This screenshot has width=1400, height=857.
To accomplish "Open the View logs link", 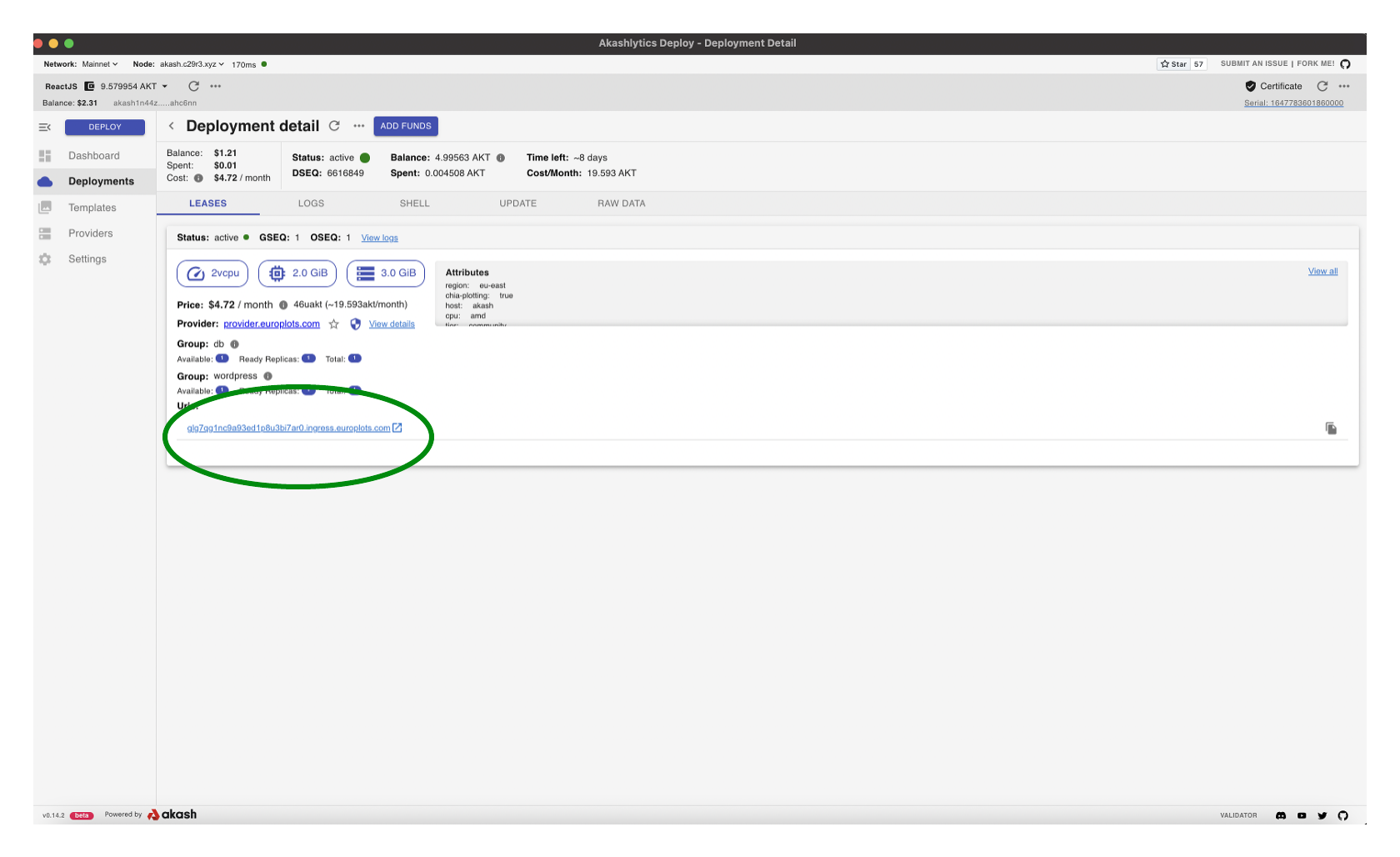I will click(x=379, y=238).
